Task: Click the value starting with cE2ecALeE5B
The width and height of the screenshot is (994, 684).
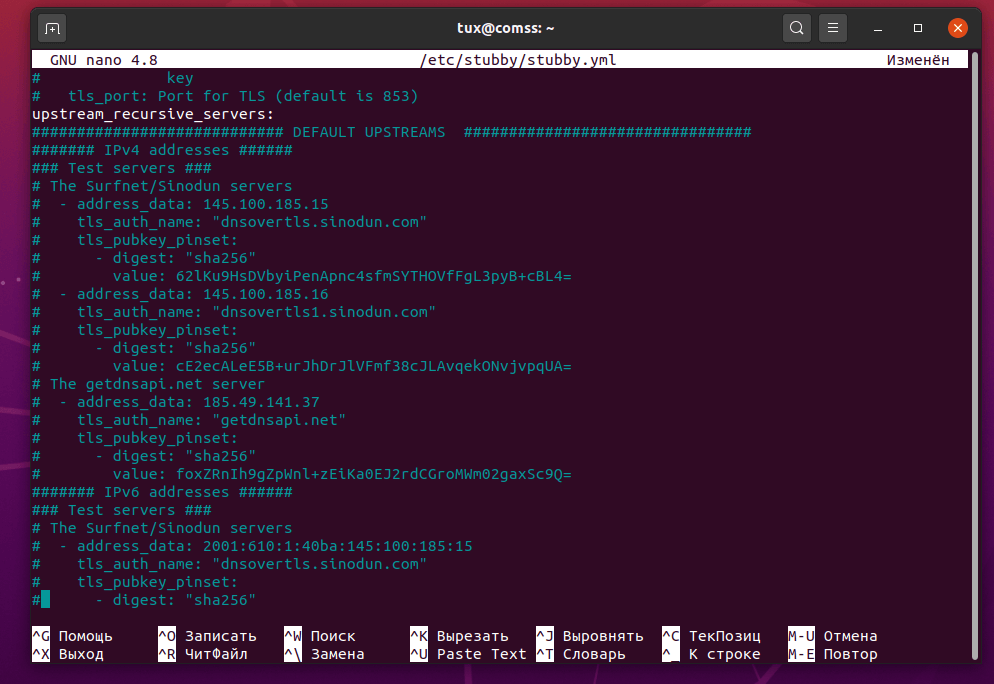Action: click(x=373, y=366)
